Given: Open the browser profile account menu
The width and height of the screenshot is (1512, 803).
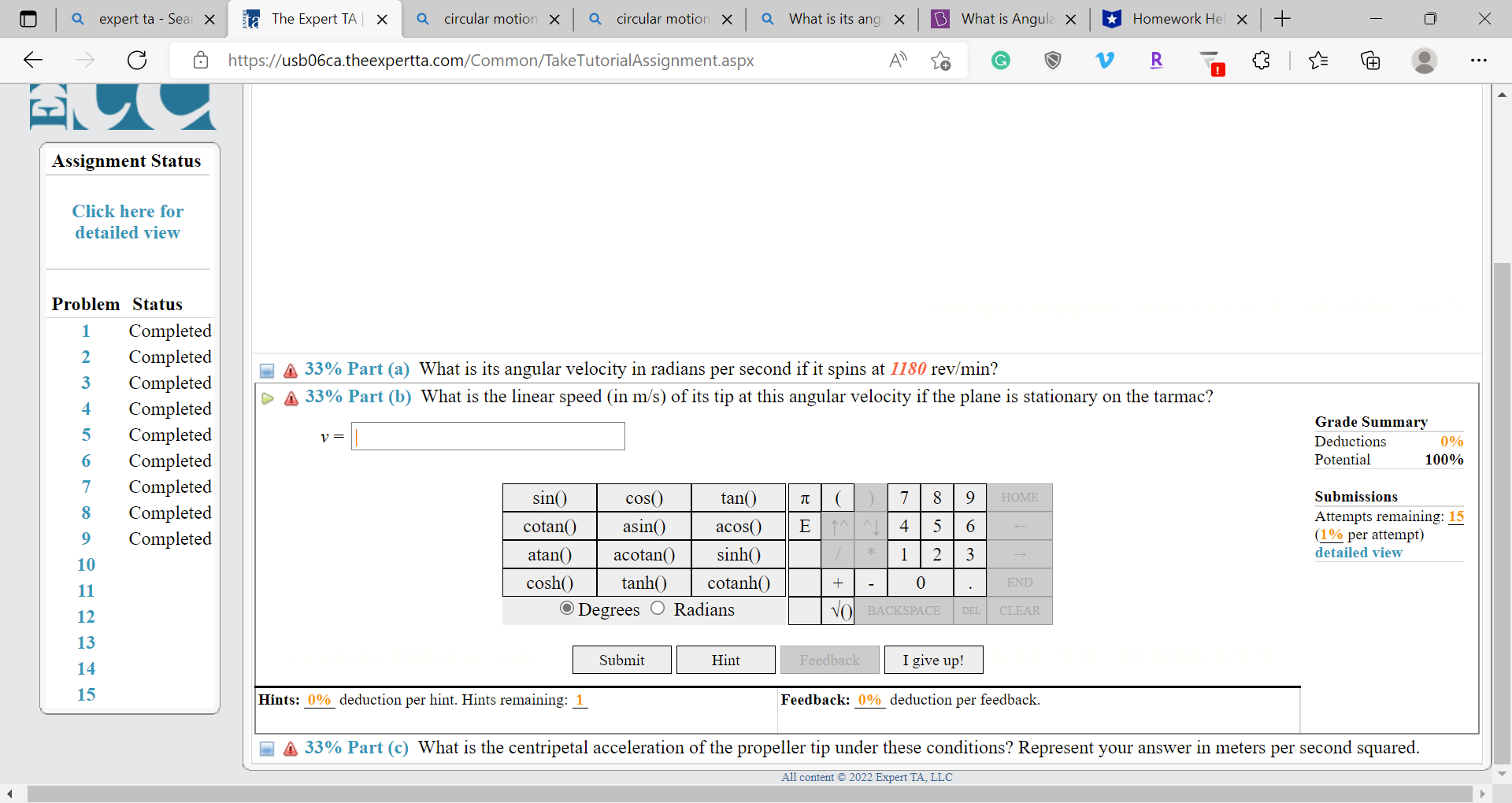Looking at the screenshot, I should coord(1425,61).
